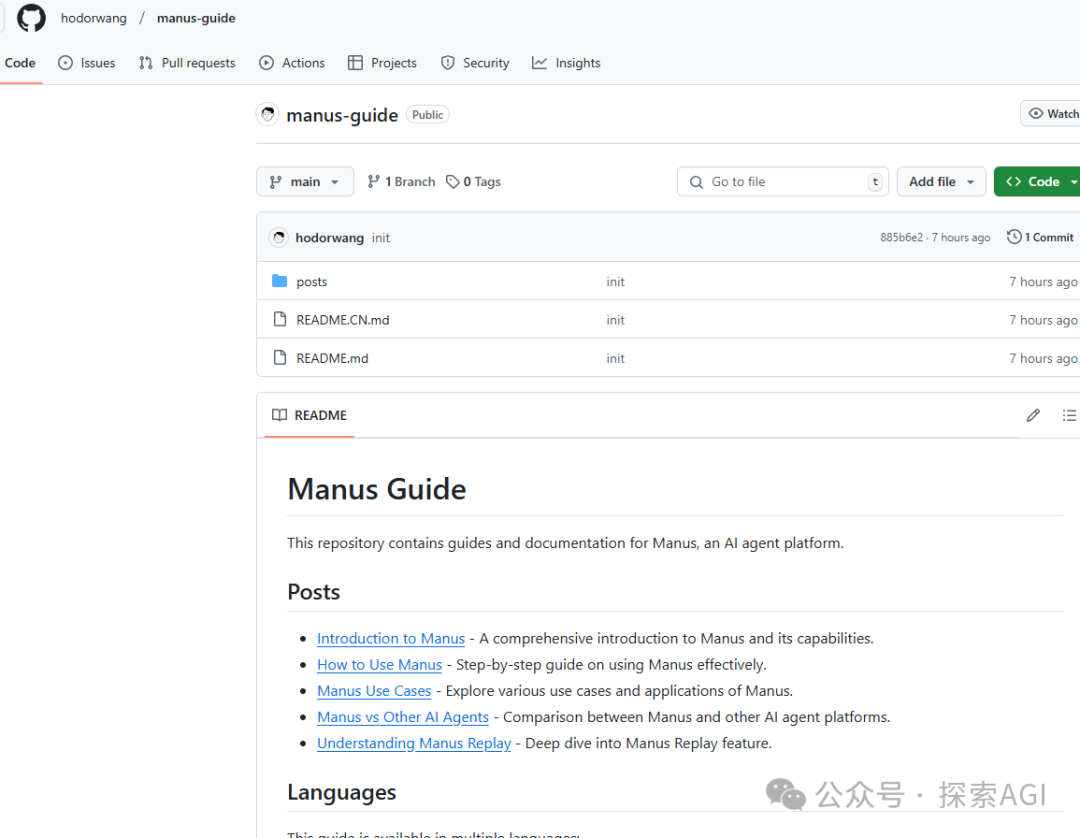Click the tag icon beside 0 Tags
The height and width of the screenshot is (838, 1080).
(x=453, y=182)
